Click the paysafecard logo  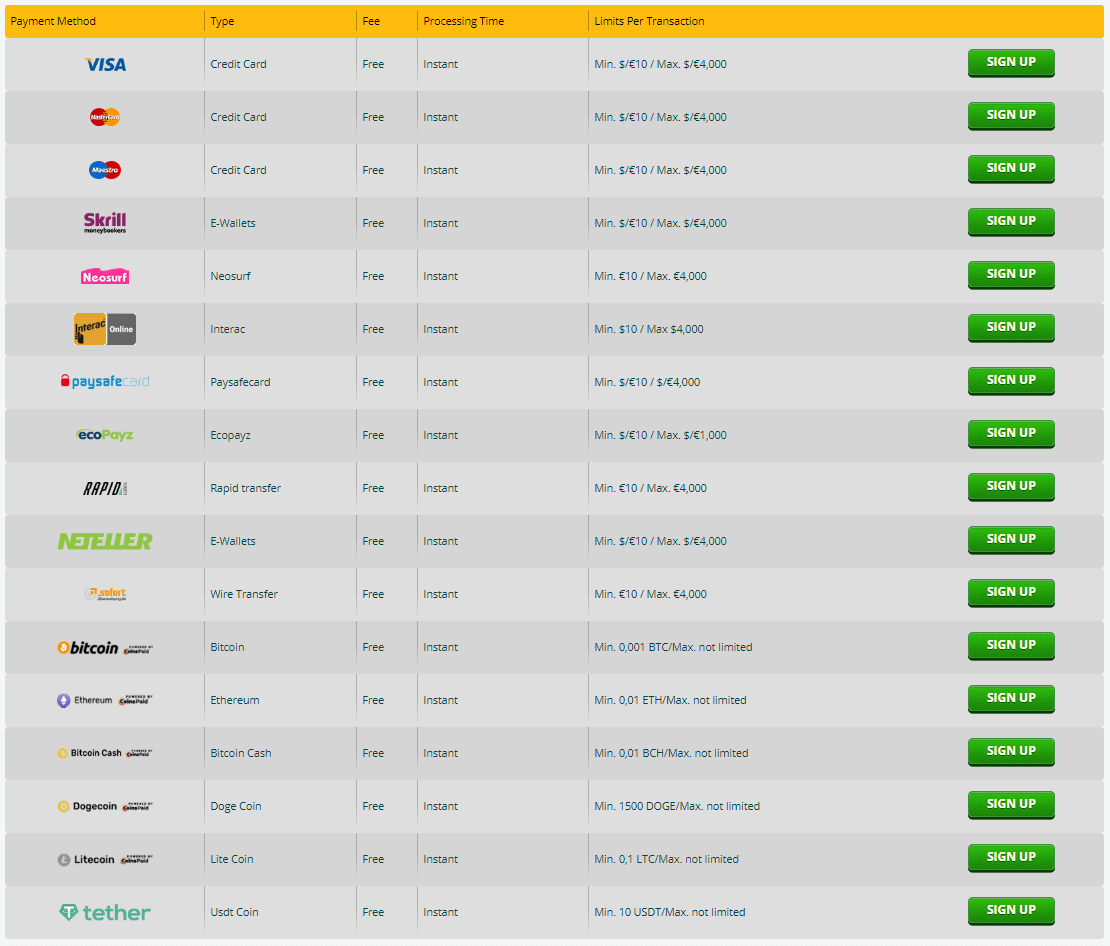point(105,382)
